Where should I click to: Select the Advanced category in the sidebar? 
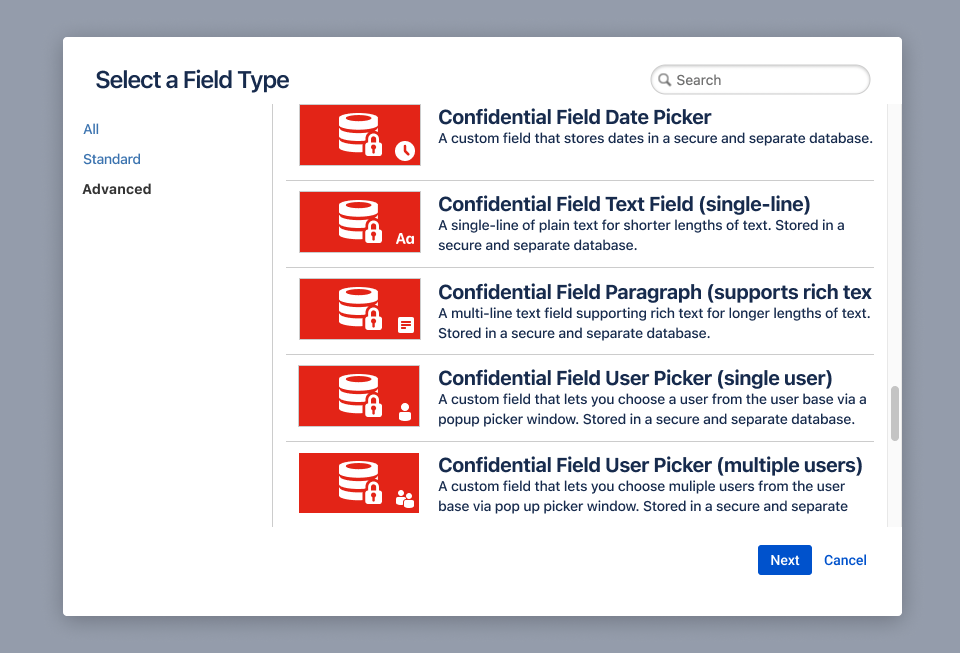117,189
